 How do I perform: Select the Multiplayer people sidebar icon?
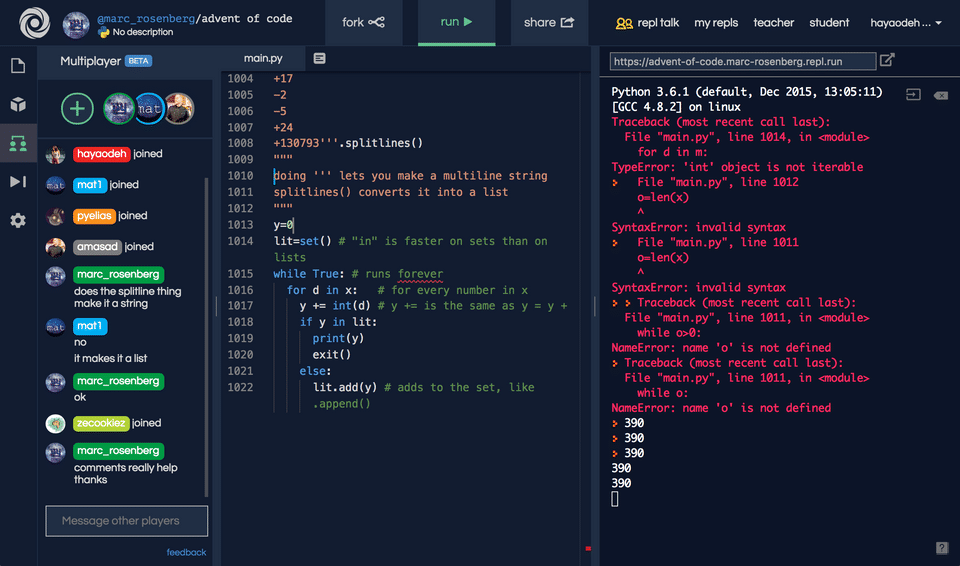tap(18, 143)
